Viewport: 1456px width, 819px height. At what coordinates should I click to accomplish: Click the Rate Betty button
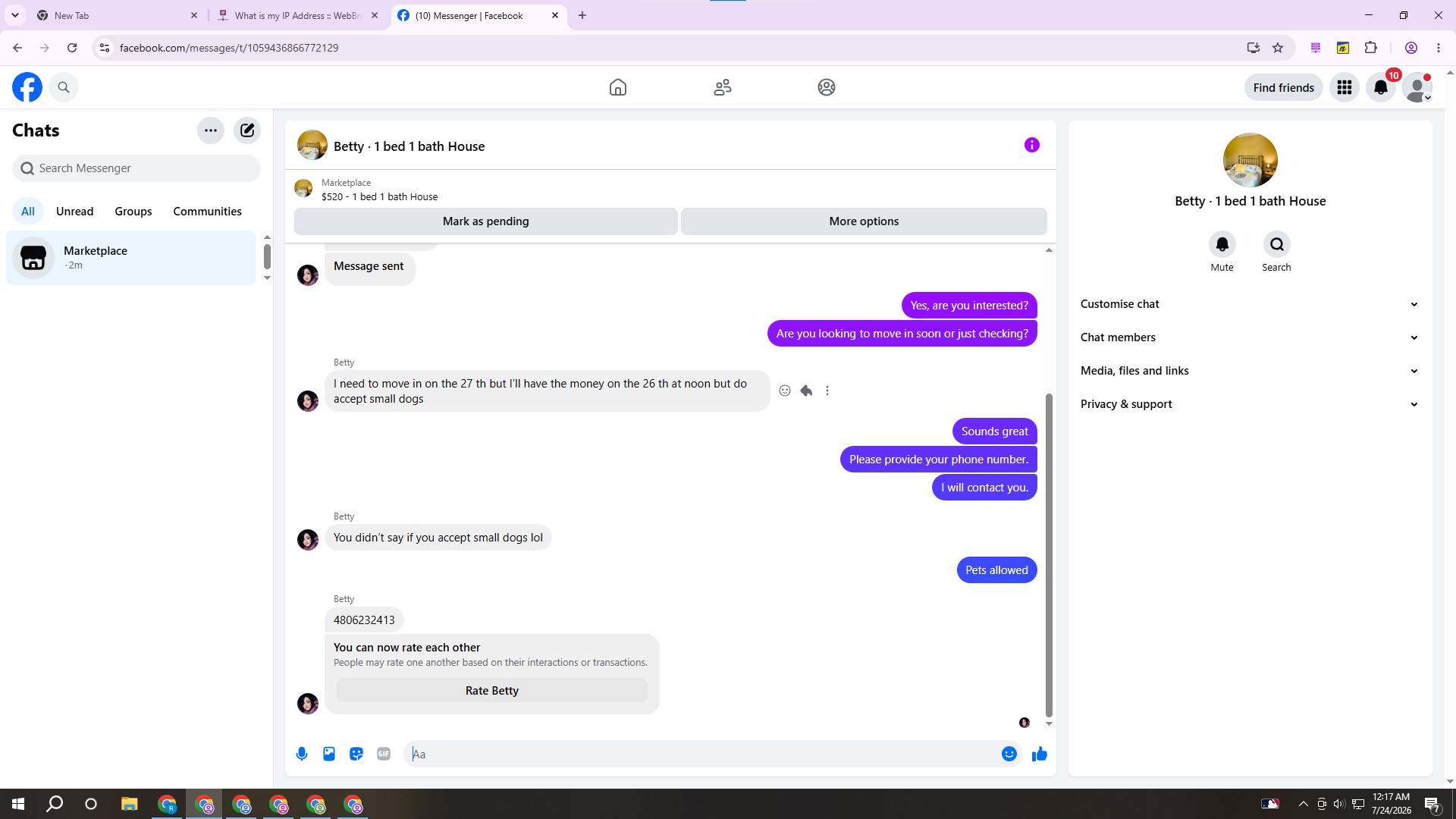(x=492, y=691)
